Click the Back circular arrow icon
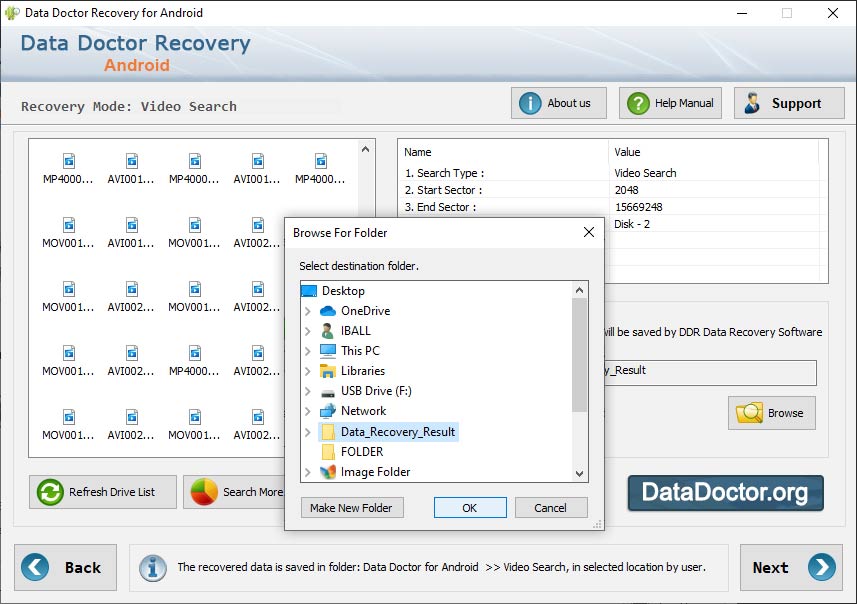The width and height of the screenshot is (857, 604). (x=35, y=567)
